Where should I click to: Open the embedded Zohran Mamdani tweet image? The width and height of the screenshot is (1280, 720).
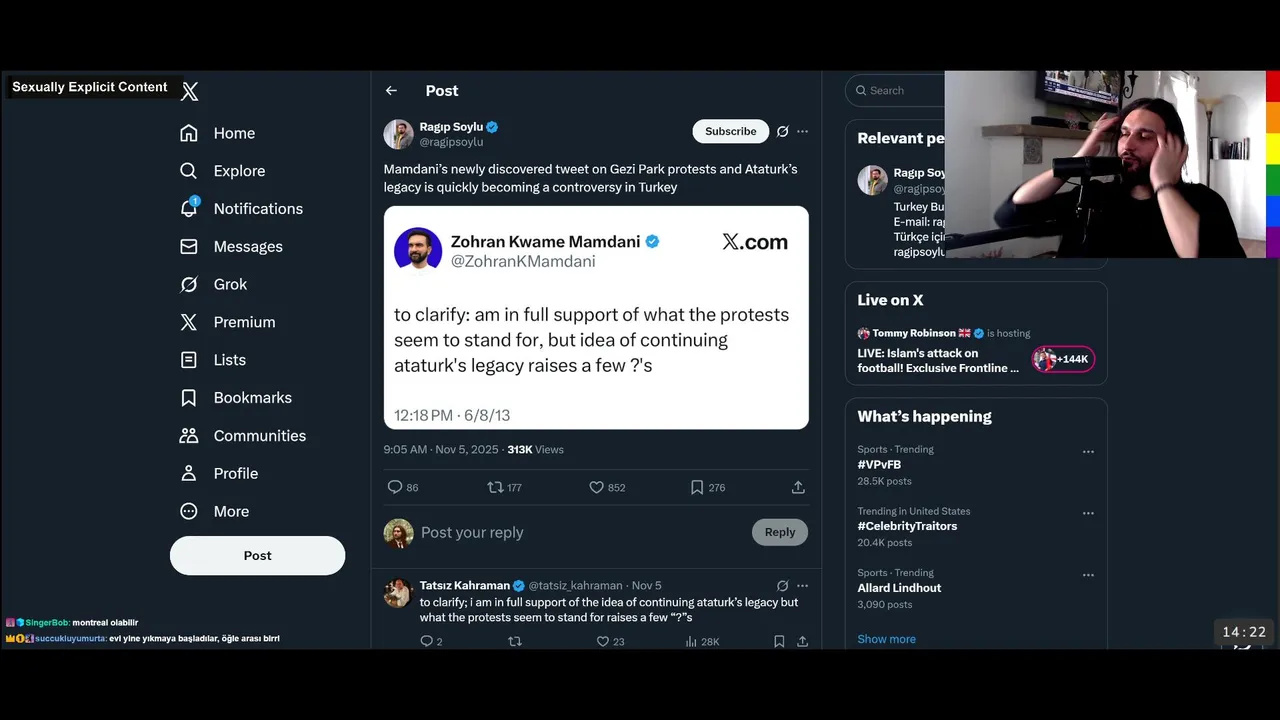(596, 317)
